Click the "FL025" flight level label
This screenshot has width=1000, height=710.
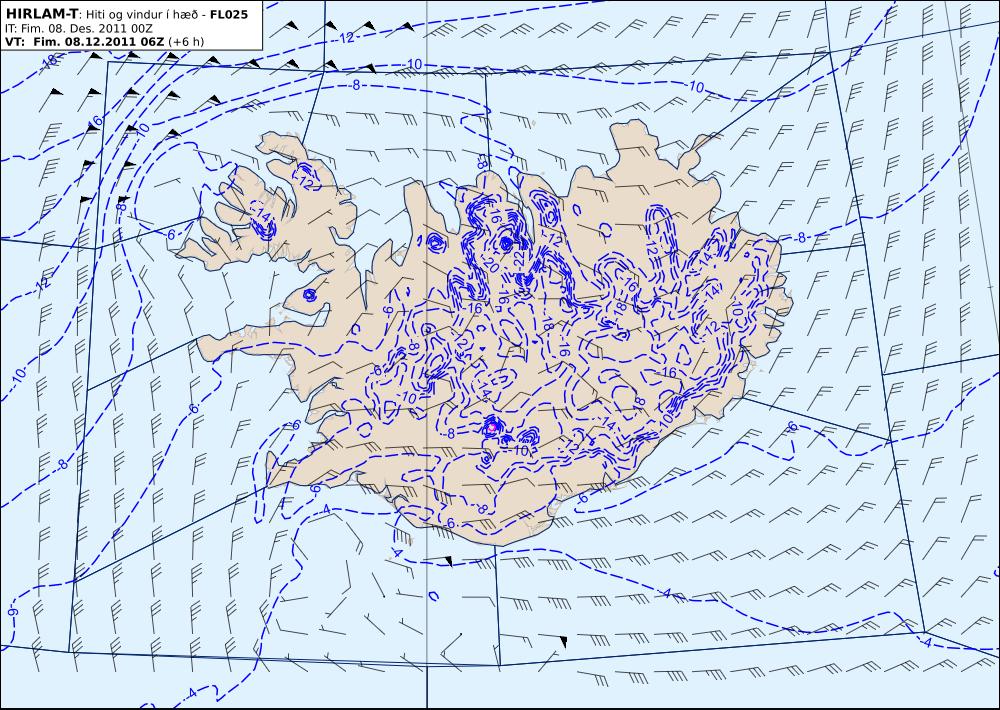pyautogui.click(x=228, y=14)
